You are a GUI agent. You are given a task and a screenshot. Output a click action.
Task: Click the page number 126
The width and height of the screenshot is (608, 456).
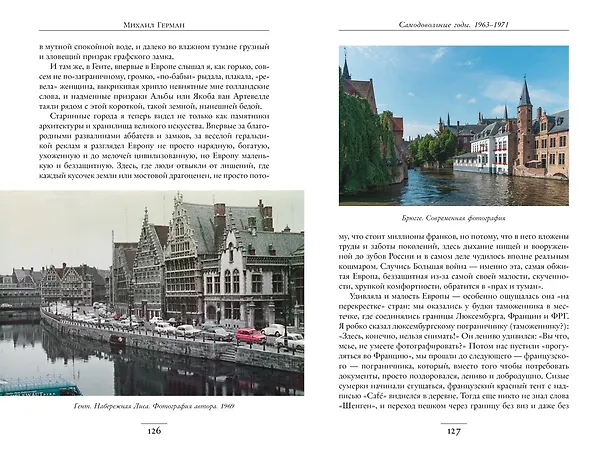pos(154,431)
